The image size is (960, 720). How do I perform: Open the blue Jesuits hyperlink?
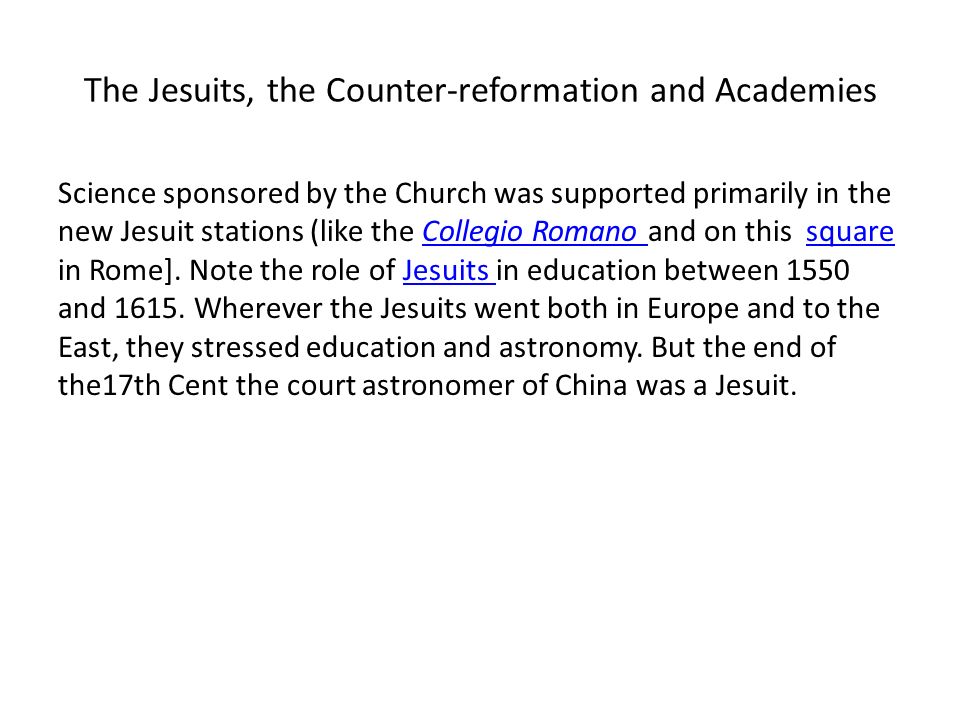[x=449, y=270]
